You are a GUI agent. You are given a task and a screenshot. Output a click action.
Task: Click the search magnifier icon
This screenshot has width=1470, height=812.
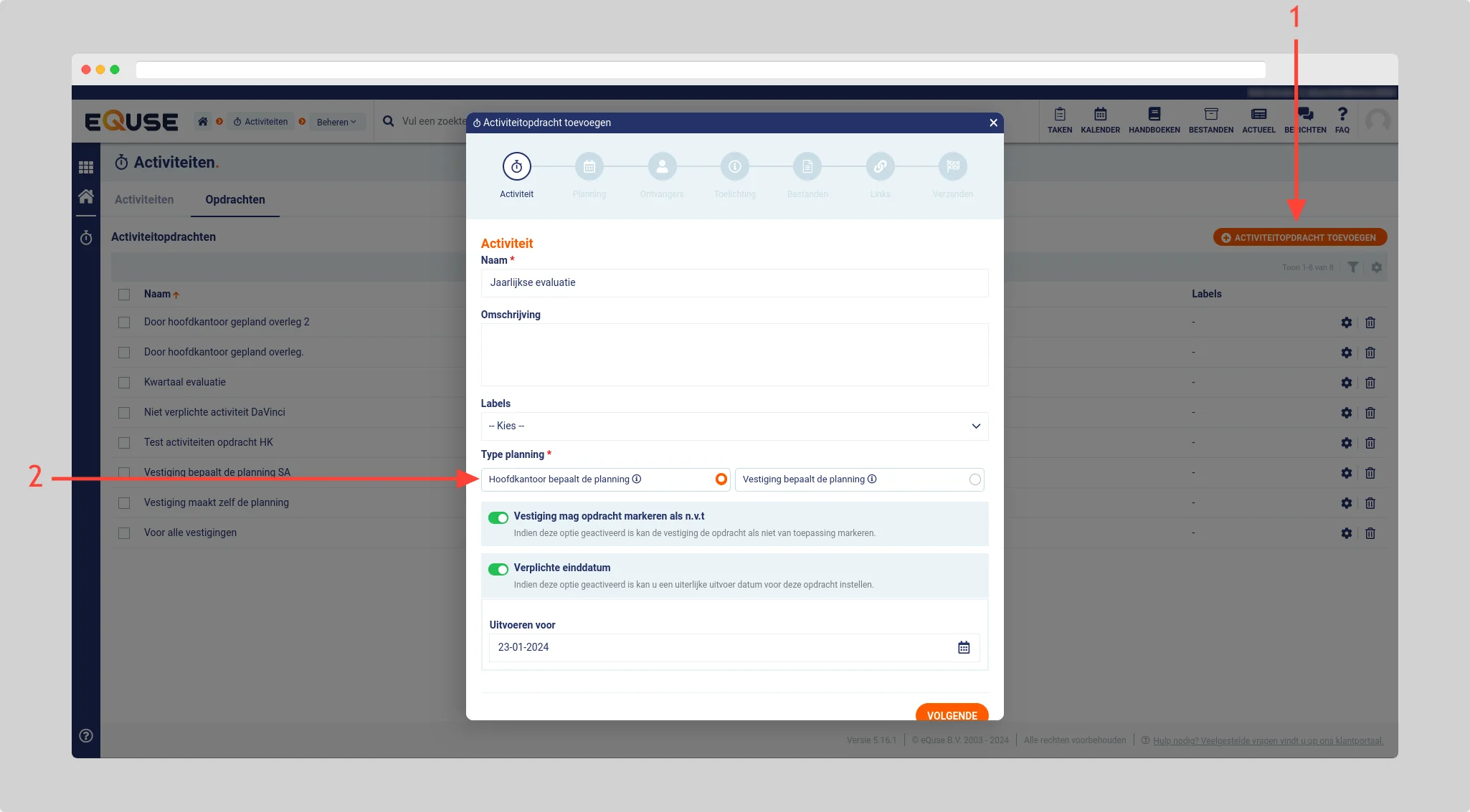click(388, 122)
